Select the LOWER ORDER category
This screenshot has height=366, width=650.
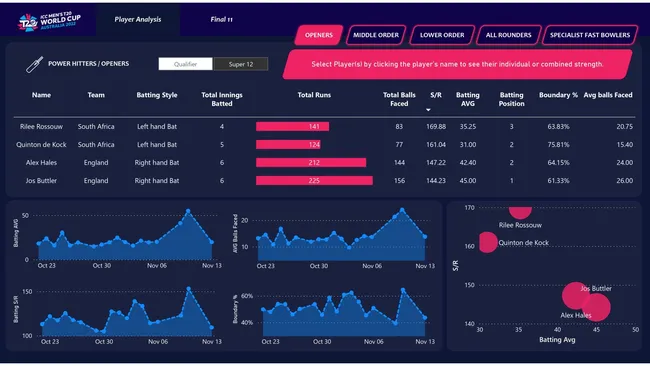click(442, 35)
